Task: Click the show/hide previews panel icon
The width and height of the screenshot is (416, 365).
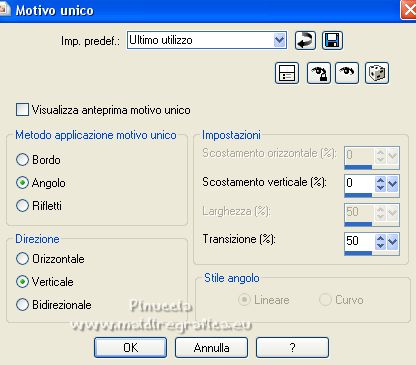Action: pos(287,73)
